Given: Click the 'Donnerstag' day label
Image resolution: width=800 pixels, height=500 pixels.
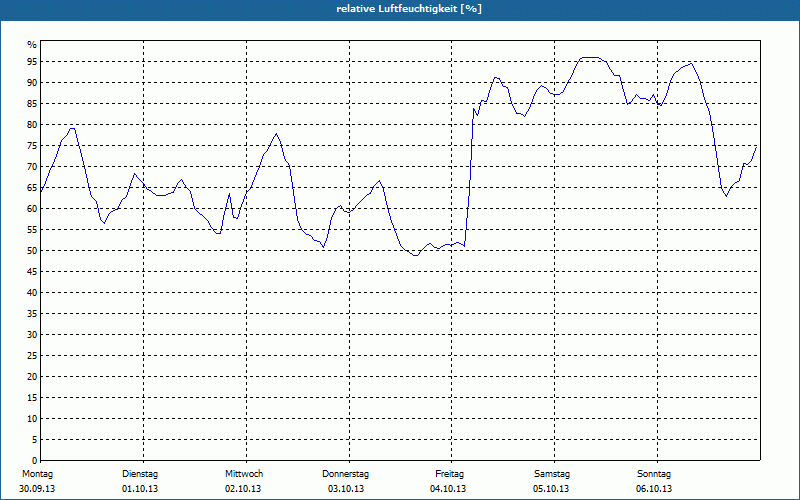Looking at the screenshot, I should tap(345, 474).
